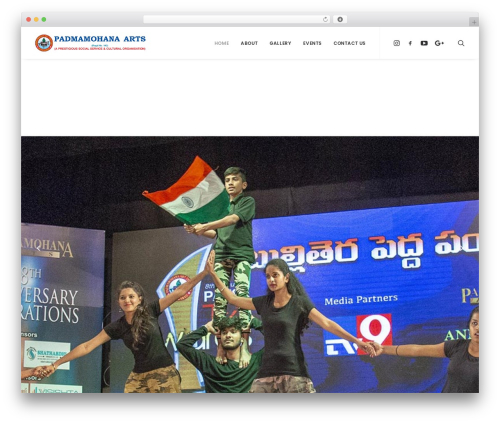Image resolution: width=500 pixels, height=423 pixels.
Task: Open the Contact Us menu item
Action: coord(349,43)
